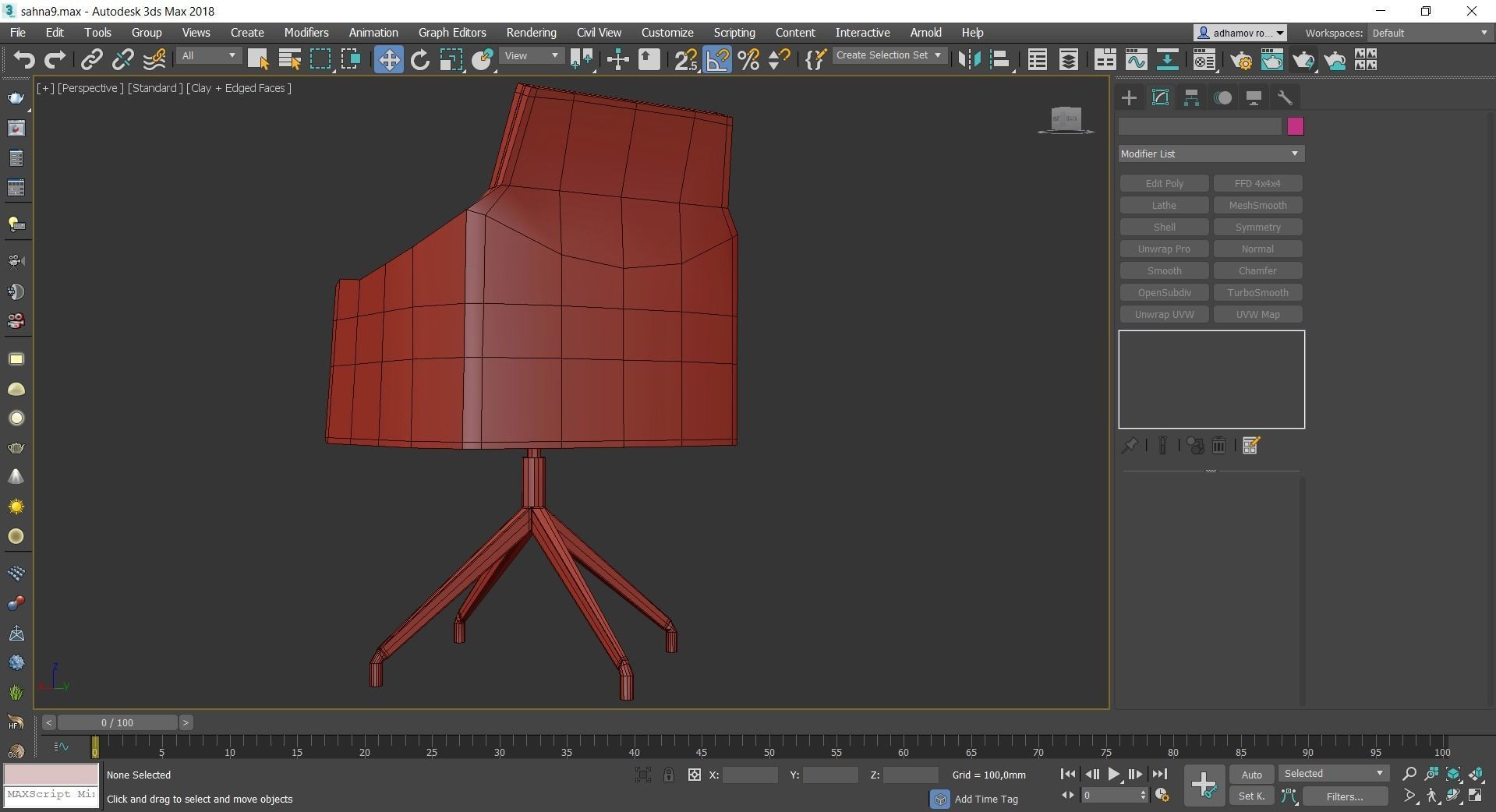This screenshot has height=812, width=1496.
Task: Apply the Unwrap UVW modifier button
Action: click(1164, 314)
